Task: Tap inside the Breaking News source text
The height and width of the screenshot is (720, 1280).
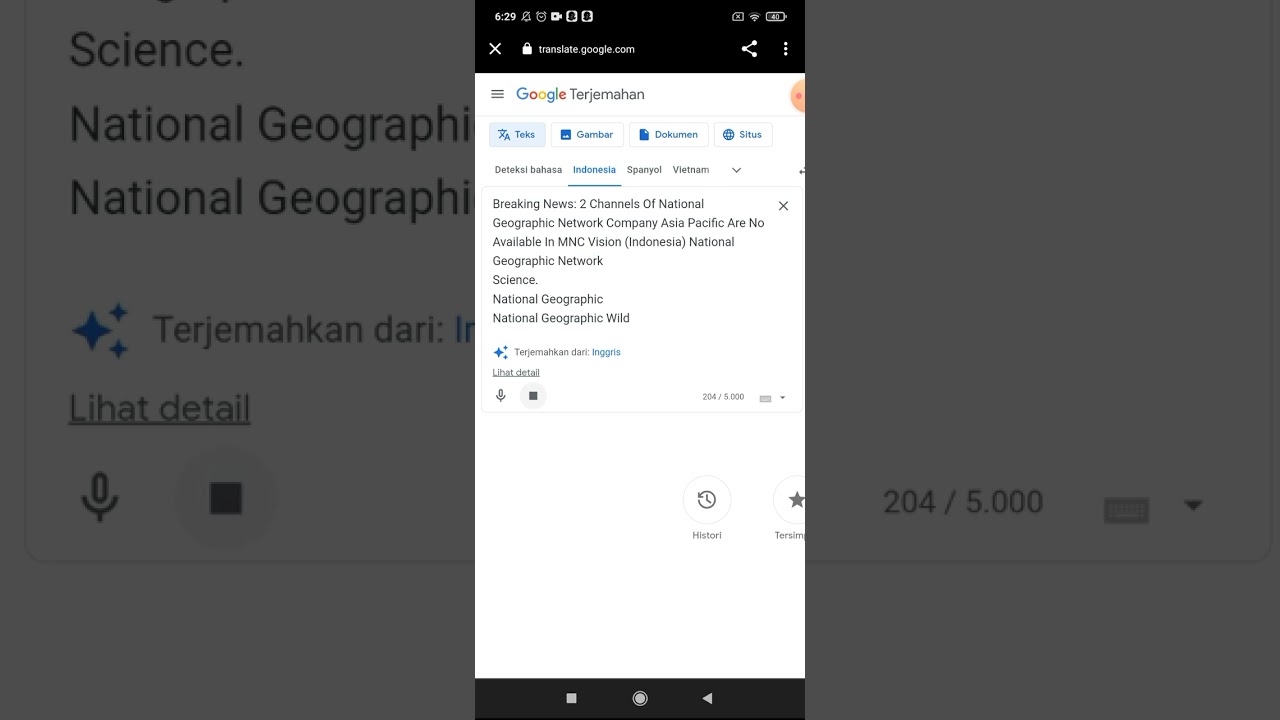Action: coord(629,261)
